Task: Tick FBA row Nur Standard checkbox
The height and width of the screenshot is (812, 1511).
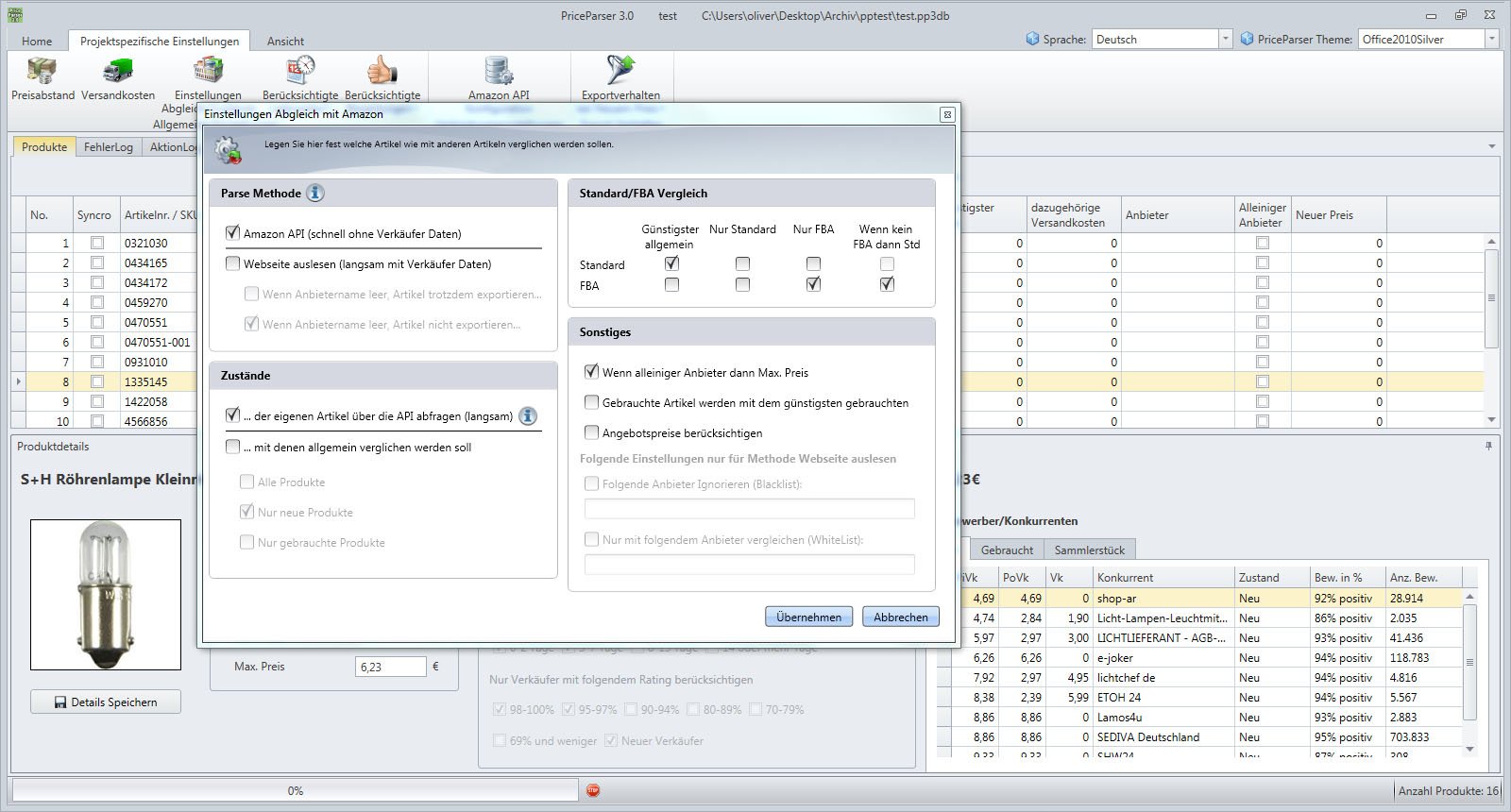Action: [742, 284]
